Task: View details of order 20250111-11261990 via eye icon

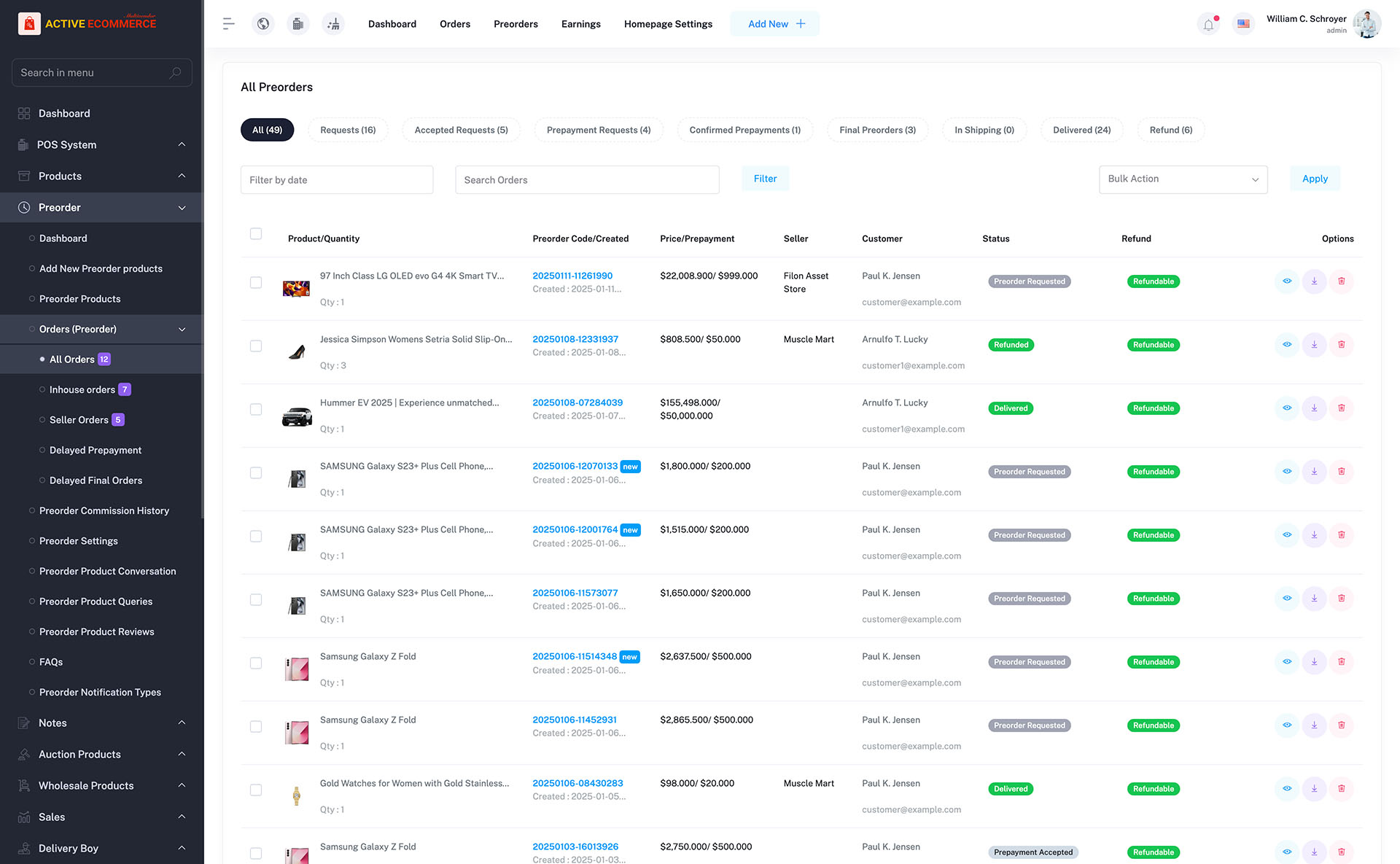Action: click(1286, 281)
